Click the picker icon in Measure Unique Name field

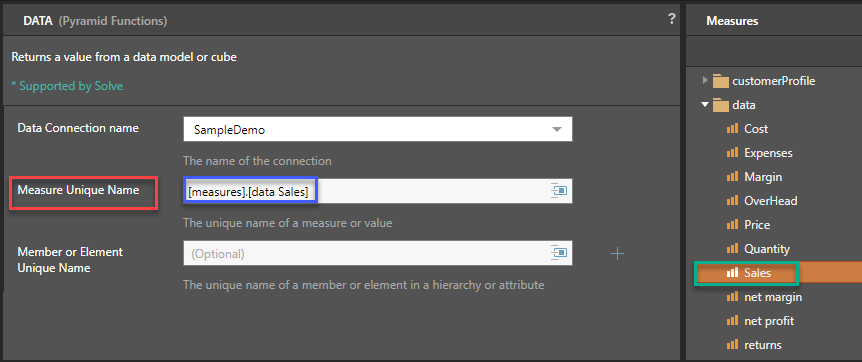[559, 191]
